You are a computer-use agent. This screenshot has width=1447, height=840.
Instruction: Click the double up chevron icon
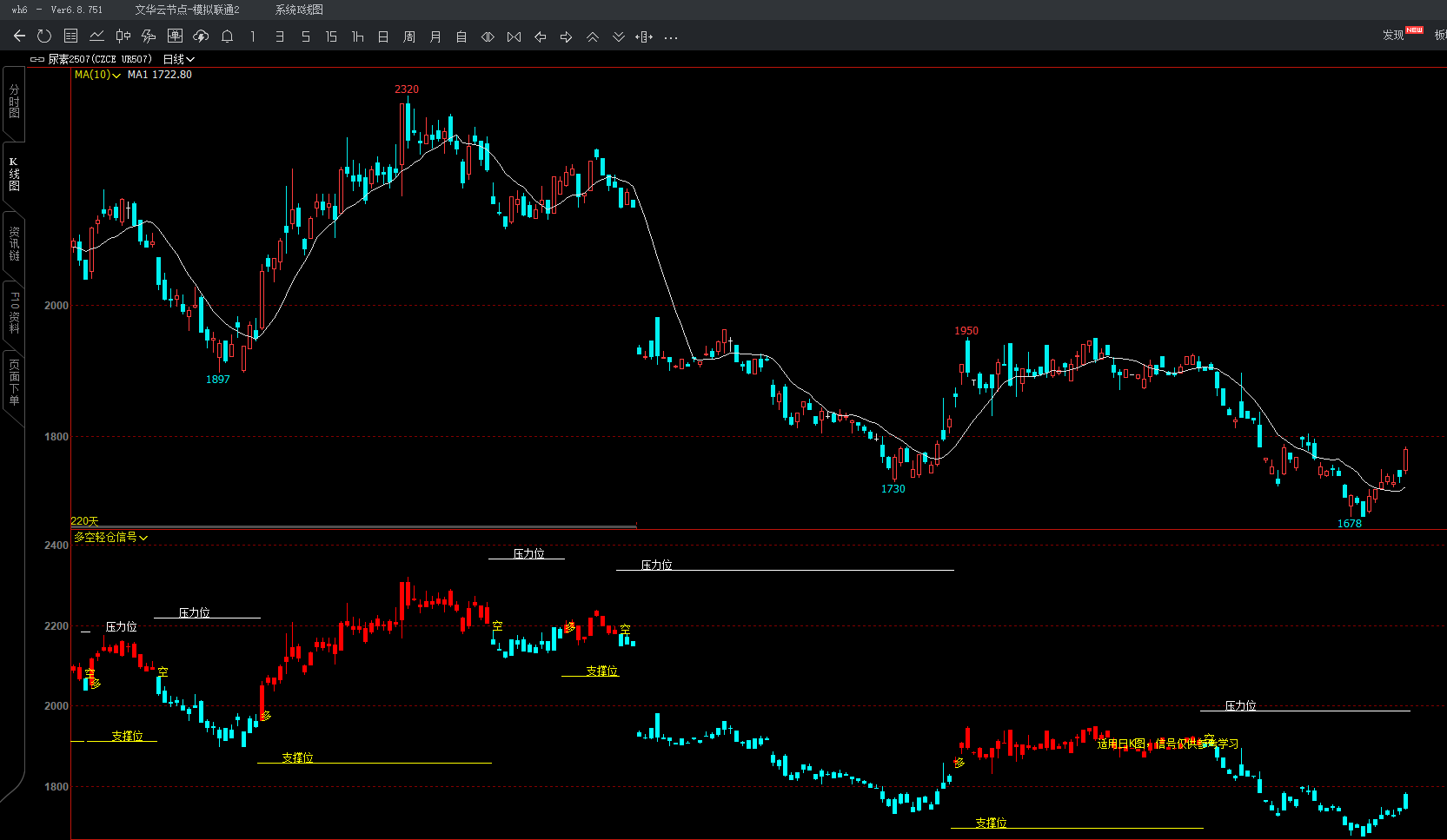tap(593, 36)
